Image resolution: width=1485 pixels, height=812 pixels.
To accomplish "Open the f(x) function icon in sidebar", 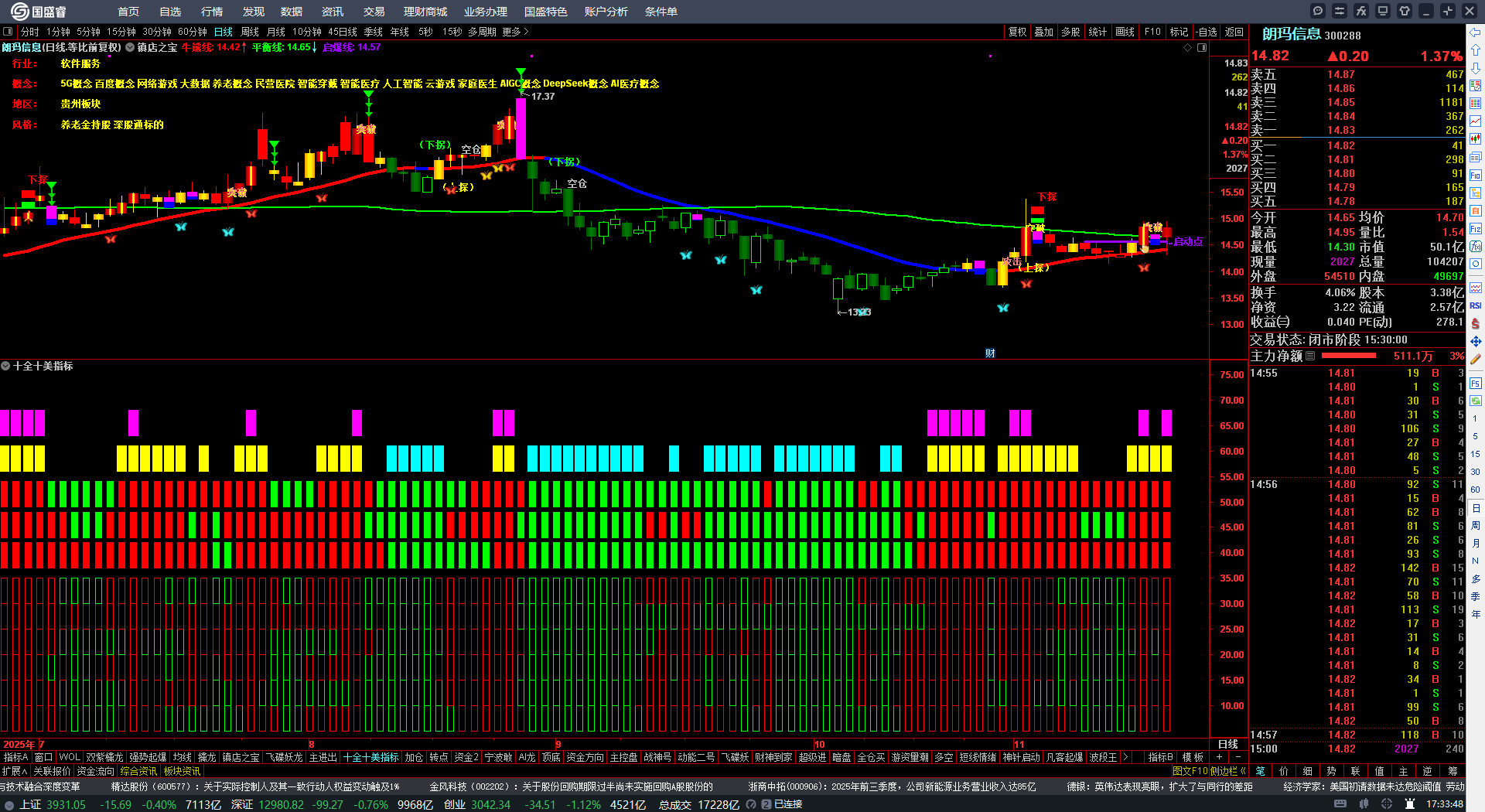I will (x=1476, y=247).
